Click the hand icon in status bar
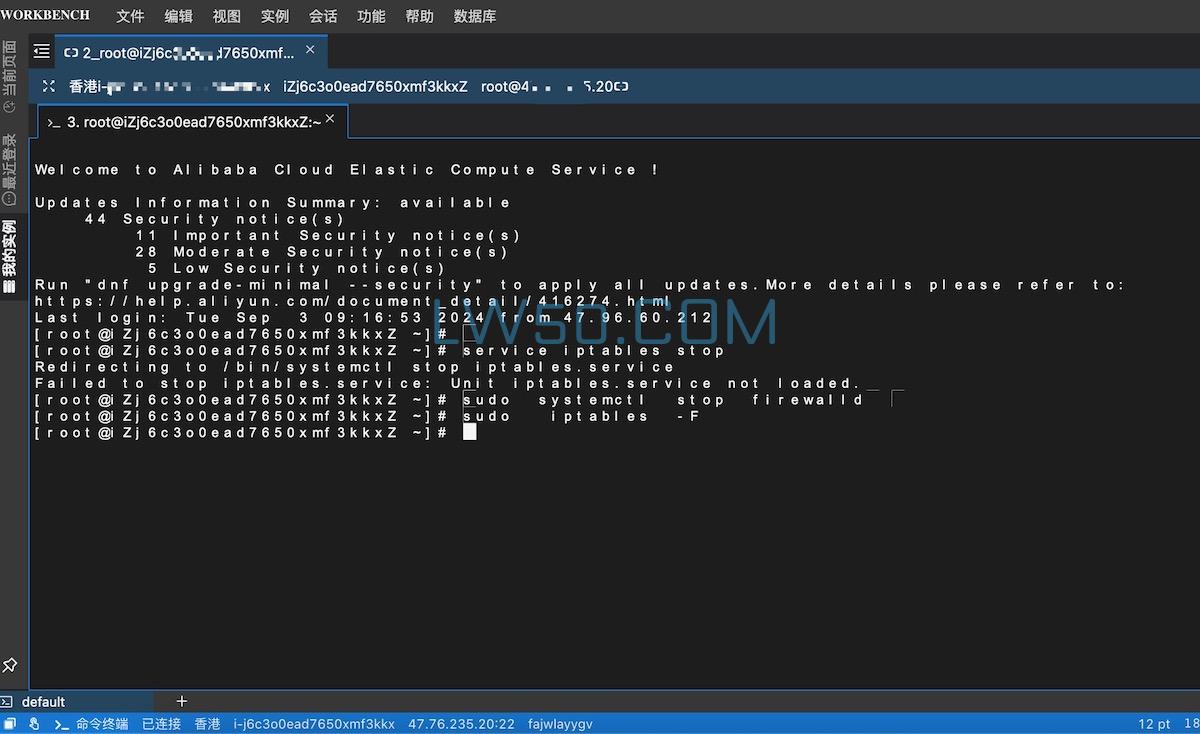The image size is (1200, 734). (x=34, y=724)
